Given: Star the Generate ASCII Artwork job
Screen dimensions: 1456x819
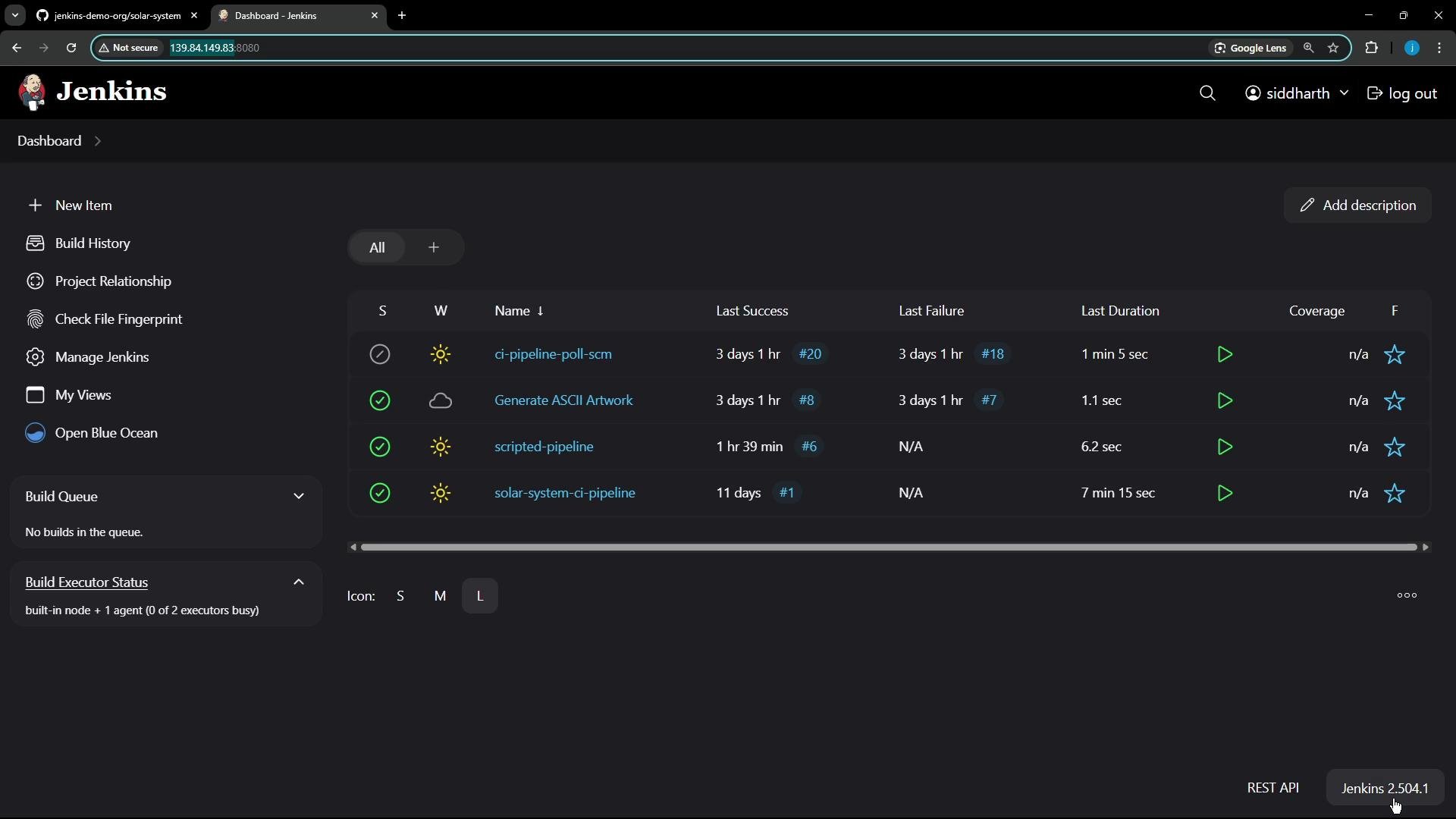Looking at the screenshot, I should tap(1395, 401).
